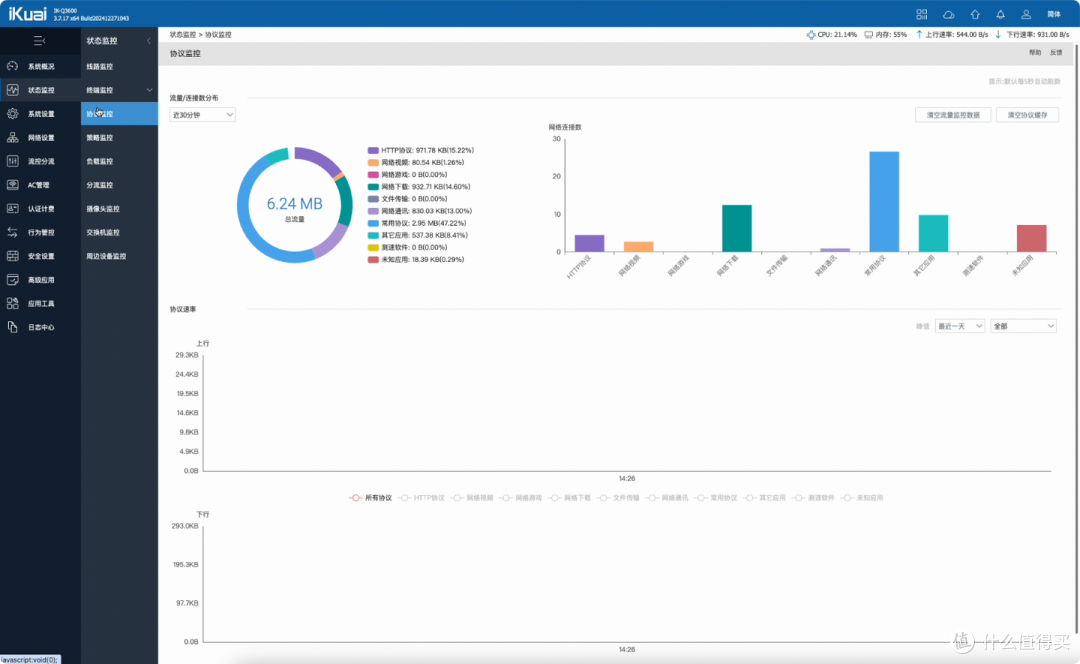
Task: Click 未知应用 red legend swatch
Action: pos(373,260)
